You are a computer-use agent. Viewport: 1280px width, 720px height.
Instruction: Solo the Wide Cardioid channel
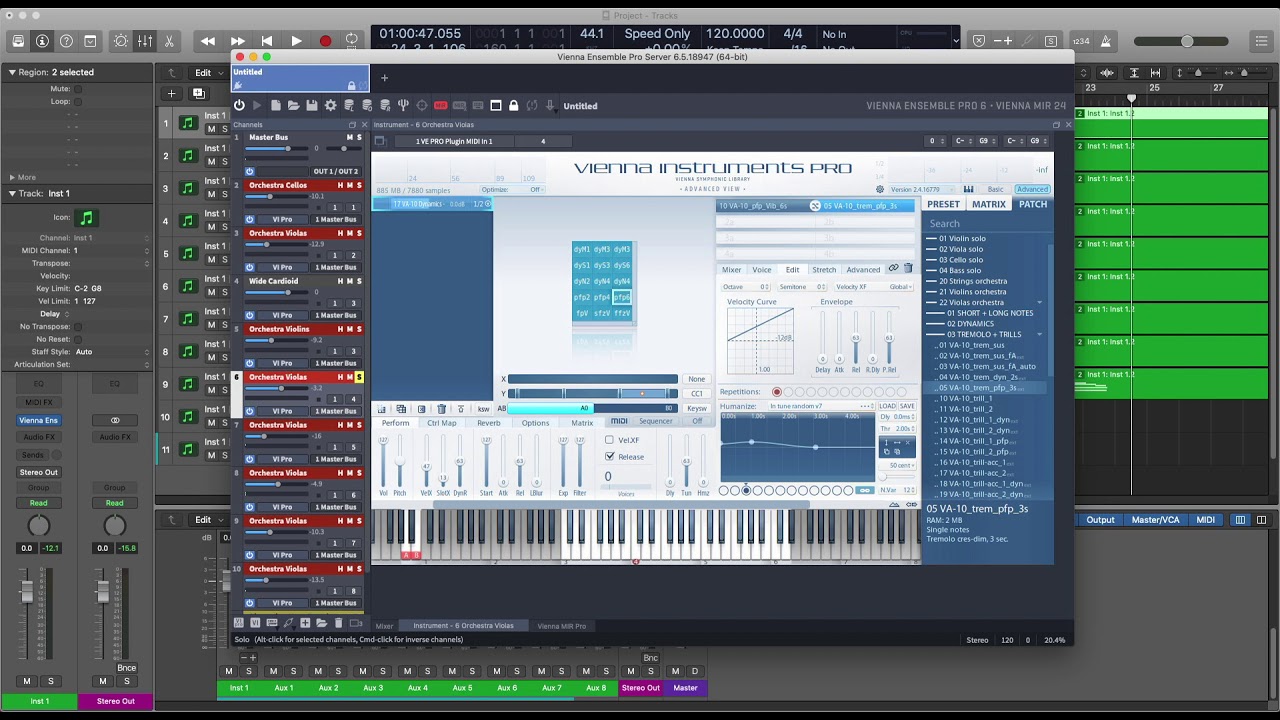click(x=359, y=281)
